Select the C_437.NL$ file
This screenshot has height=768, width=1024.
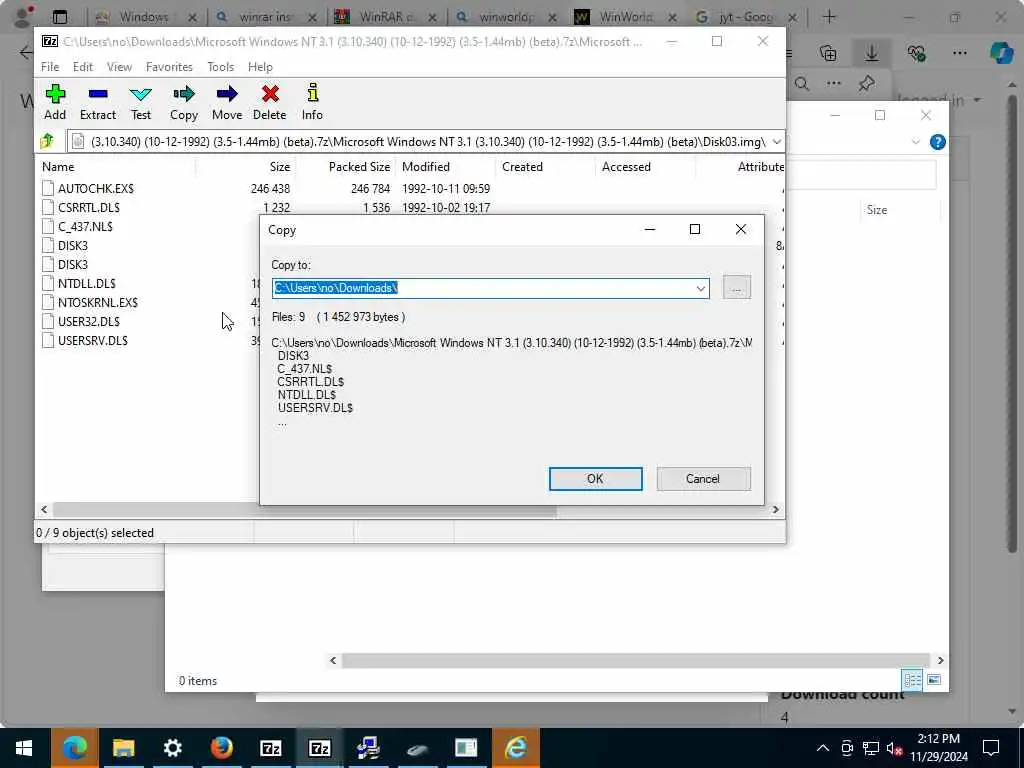pyautogui.click(x=85, y=226)
